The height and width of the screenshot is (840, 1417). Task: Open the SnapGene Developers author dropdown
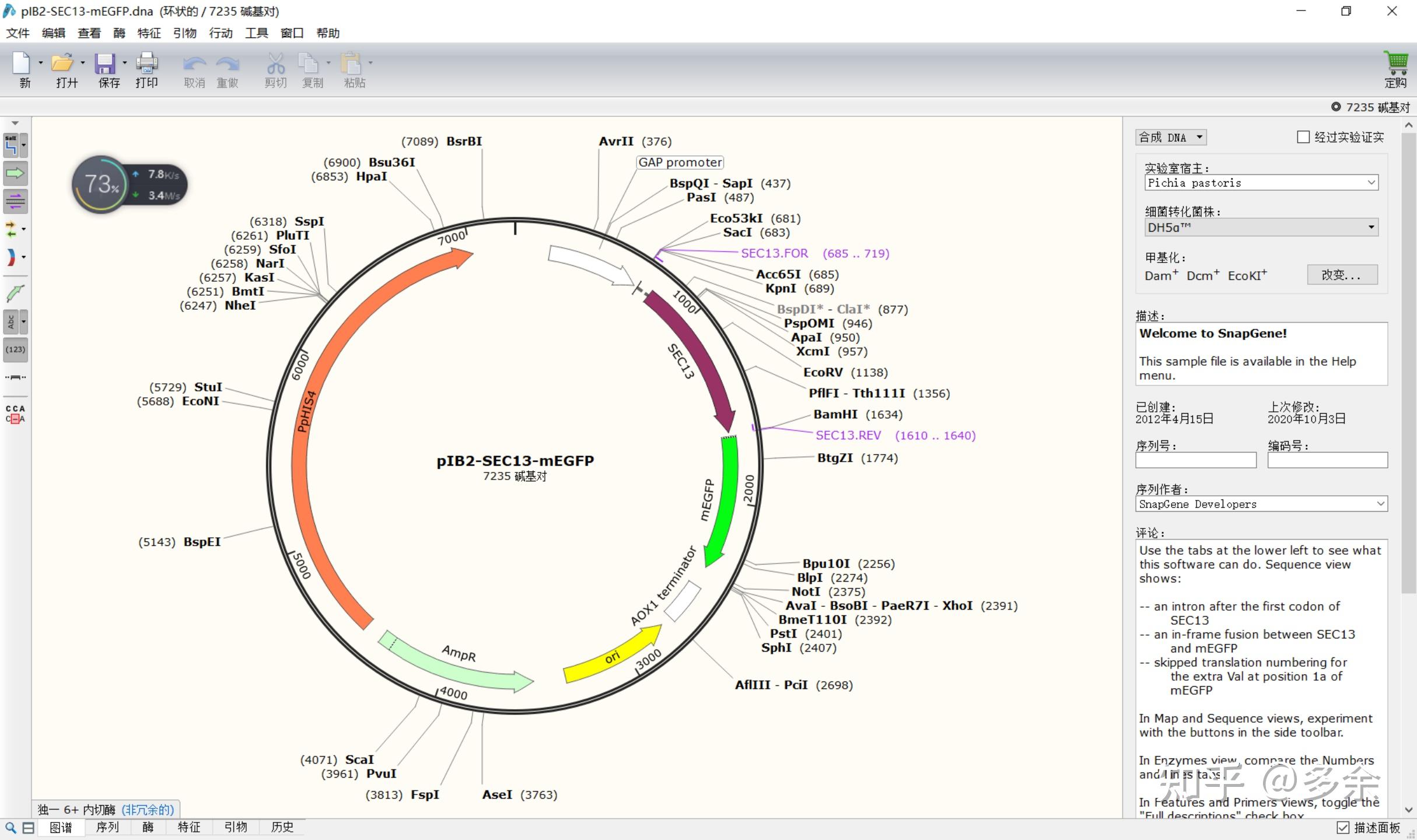(1261, 504)
